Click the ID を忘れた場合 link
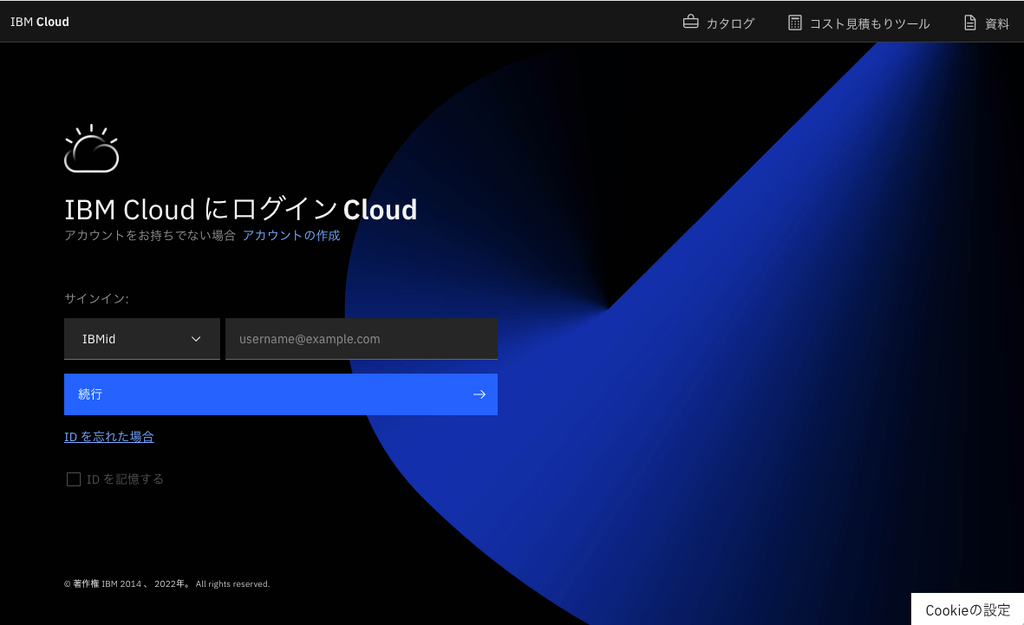 pyautogui.click(x=108, y=437)
